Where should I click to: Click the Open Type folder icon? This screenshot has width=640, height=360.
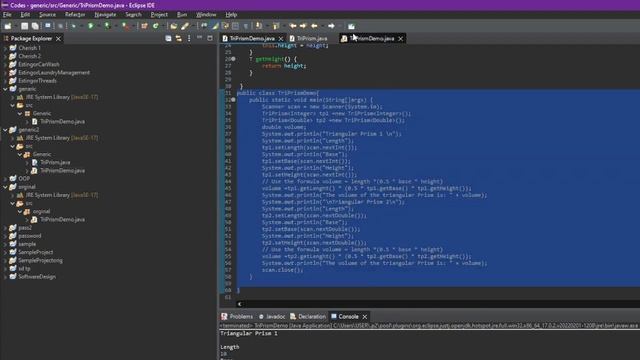point(173,26)
